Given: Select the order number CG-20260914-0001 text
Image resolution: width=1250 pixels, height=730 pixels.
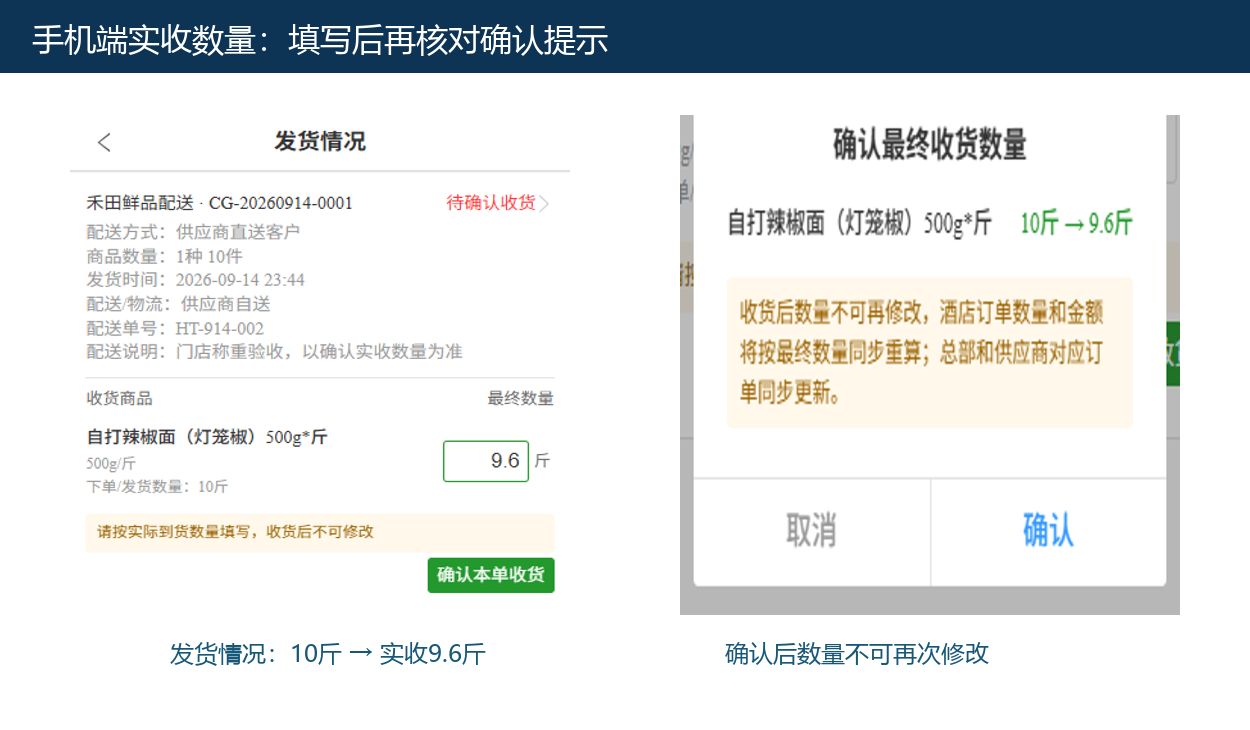Looking at the screenshot, I should (x=281, y=203).
